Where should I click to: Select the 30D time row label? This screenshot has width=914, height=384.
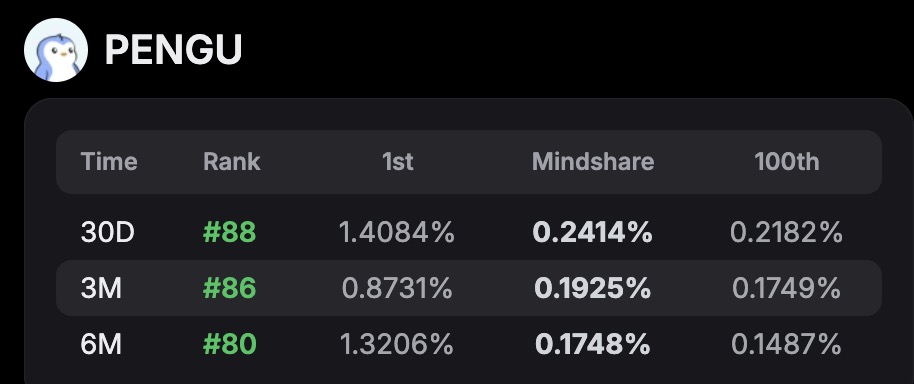click(x=107, y=232)
